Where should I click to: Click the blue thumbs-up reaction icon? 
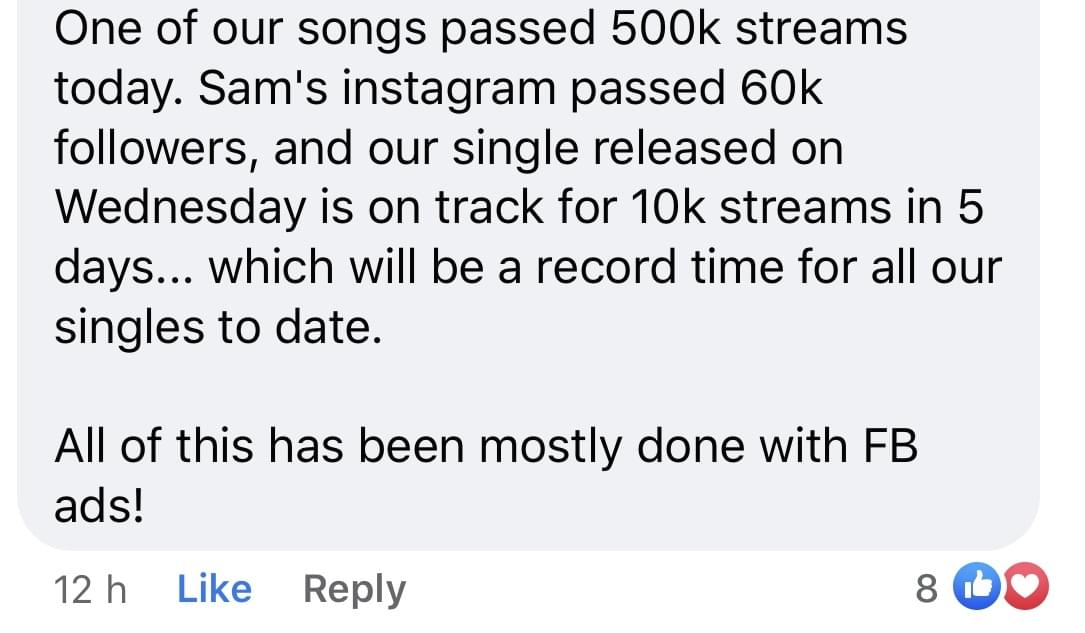click(x=977, y=589)
